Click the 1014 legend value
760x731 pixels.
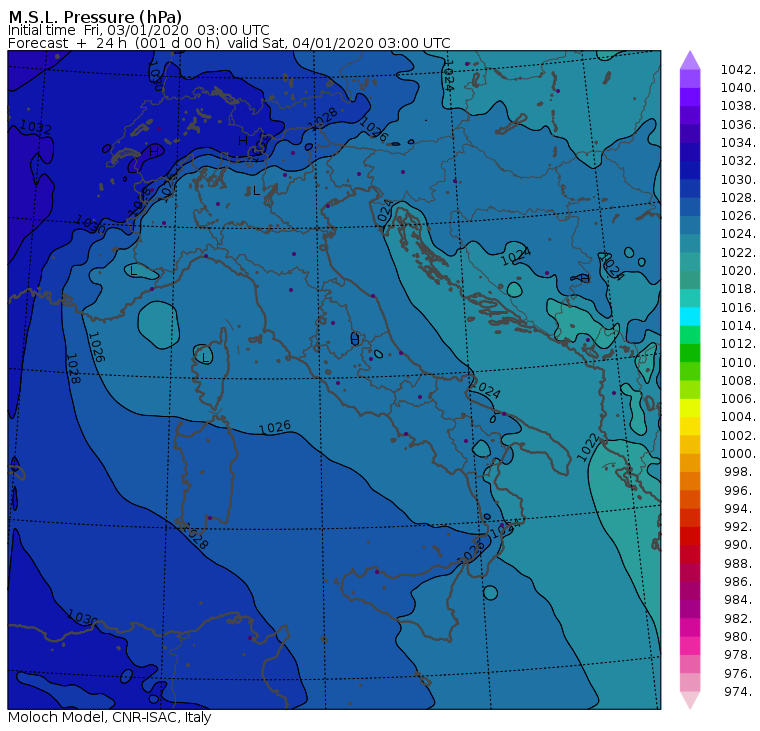tap(738, 326)
